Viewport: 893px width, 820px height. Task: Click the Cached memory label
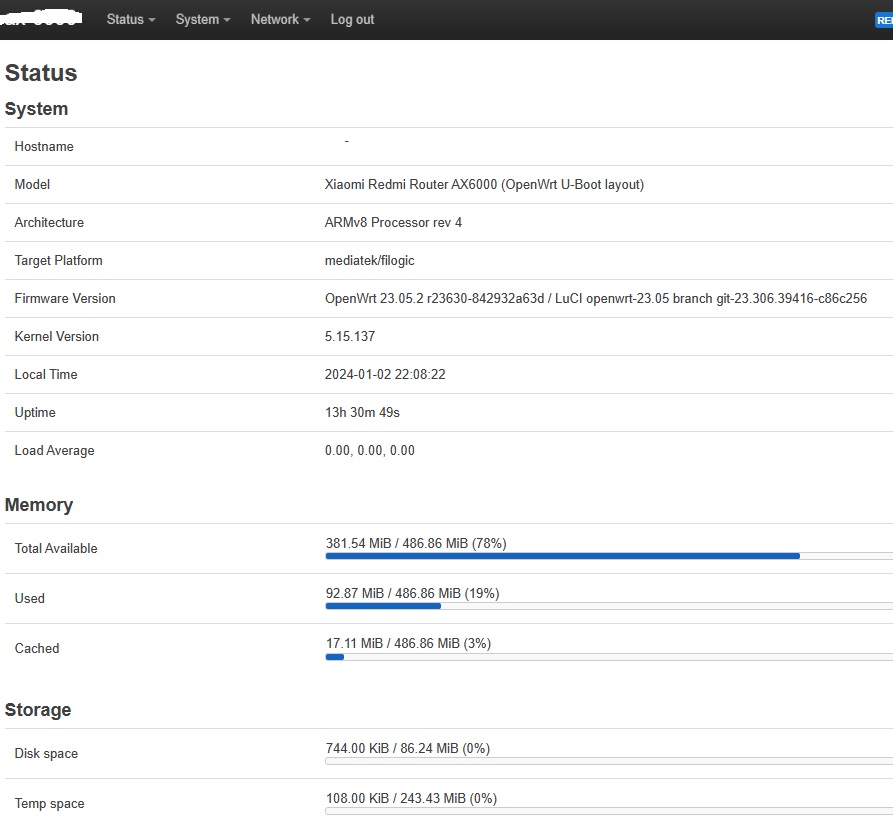[x=36, y=649]
